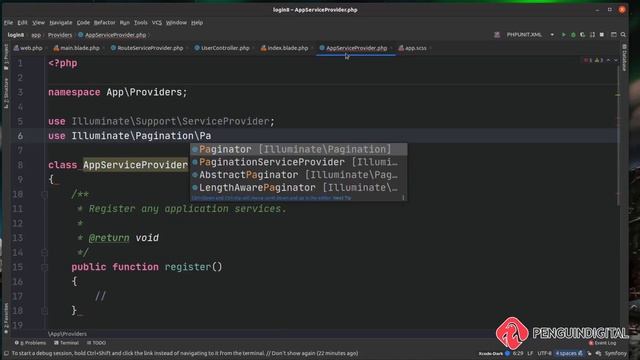Click the Stop square icon in toolbar
Image resolution: width=640 pixels, height=360 pixels.
(x=602, y=35)
